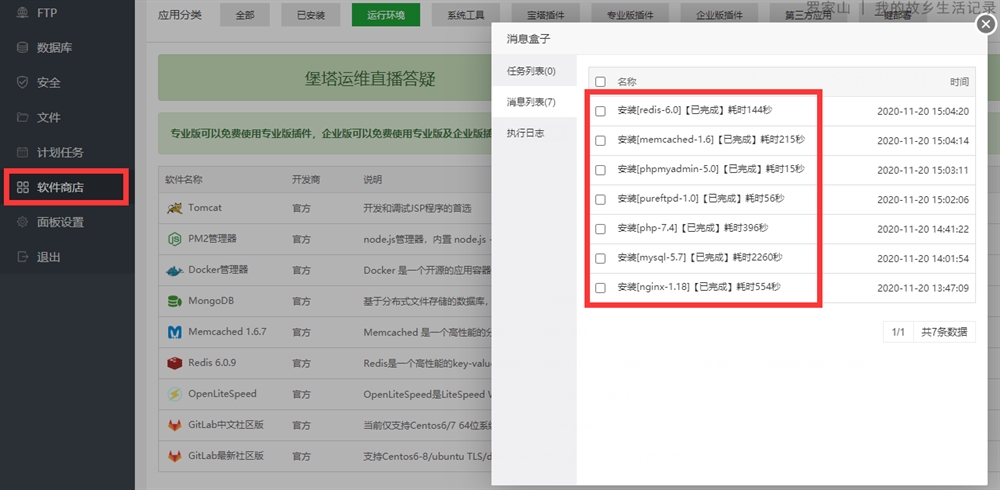
Task: Open 面板设置 in sidebar
Action: coord(60,223)
